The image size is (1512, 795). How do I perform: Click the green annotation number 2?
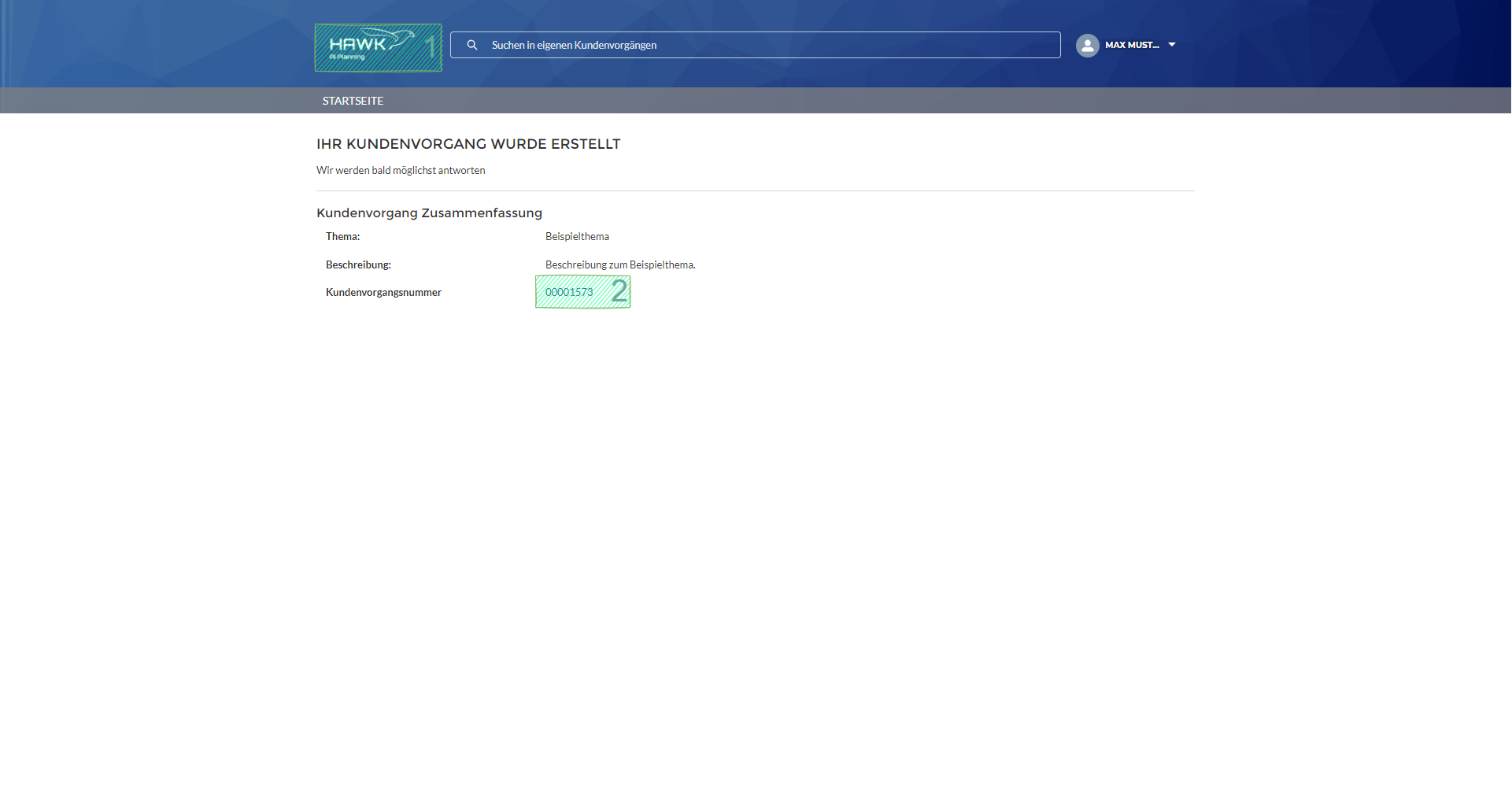(619, 290)
